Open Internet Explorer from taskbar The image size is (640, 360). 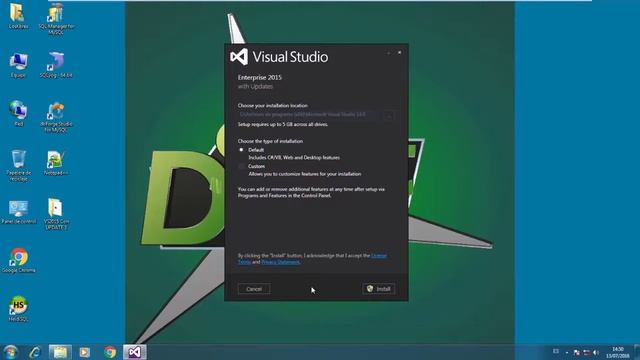click(35, 352)
